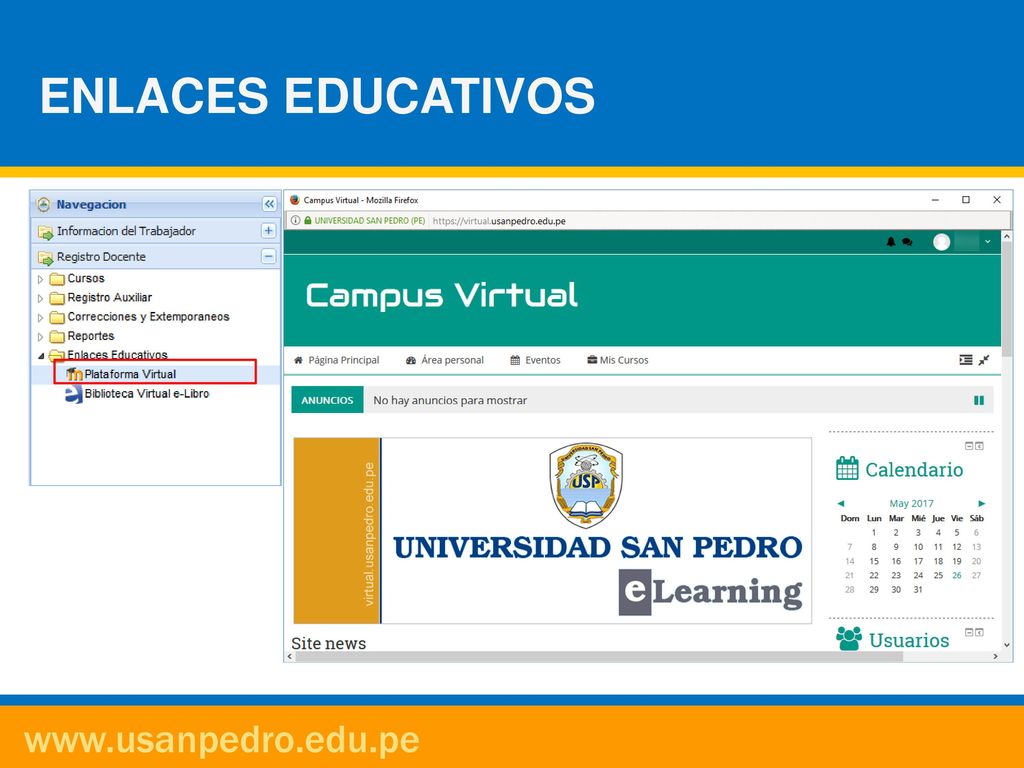Click the dashboard icon beside Área personal
This screenshot has height=768, width=1024.
[x=411, y=360]
